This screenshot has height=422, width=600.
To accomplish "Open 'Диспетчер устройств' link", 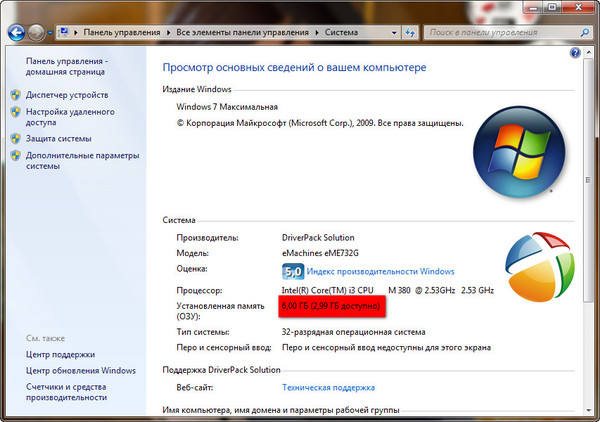I will (67, 95).
